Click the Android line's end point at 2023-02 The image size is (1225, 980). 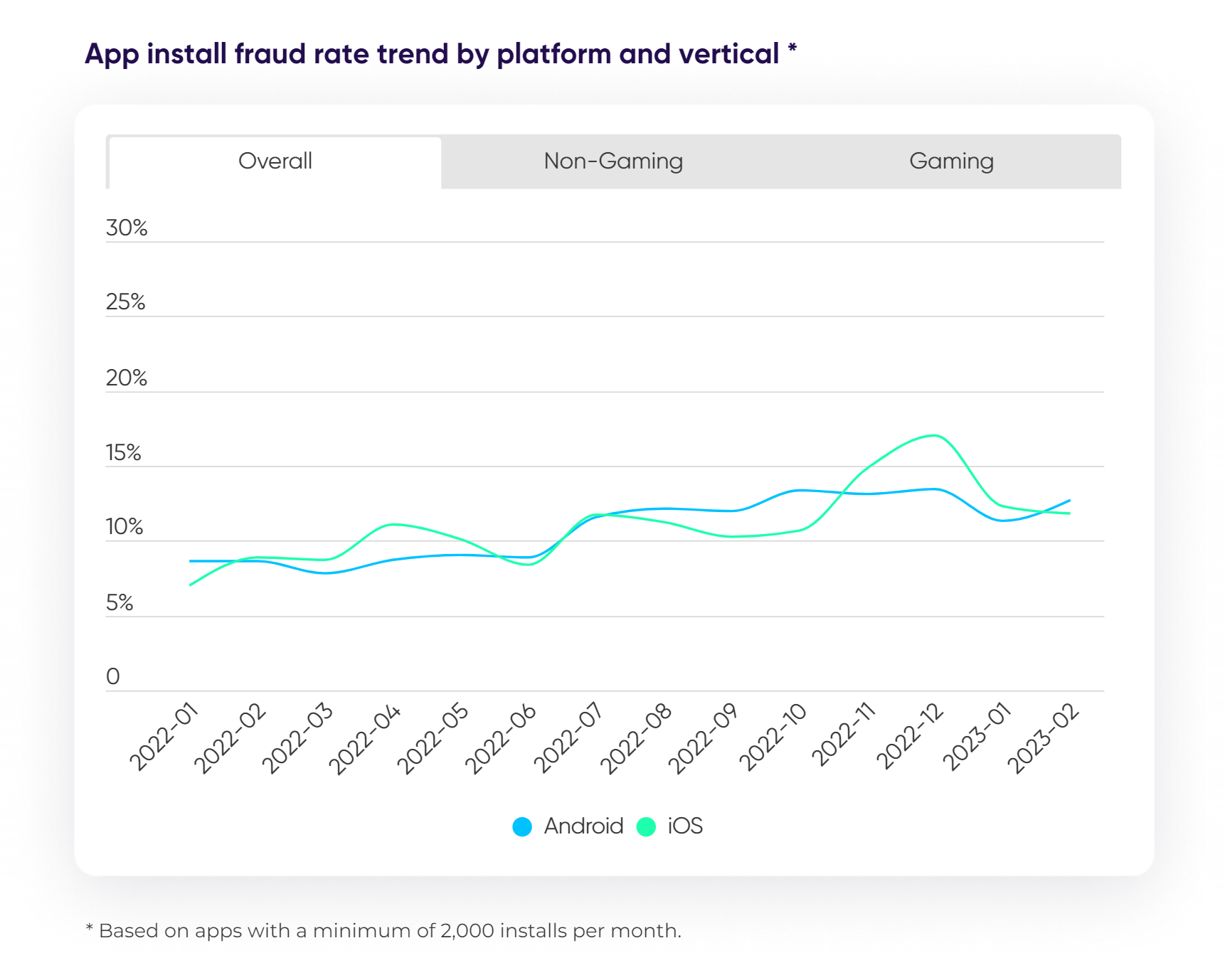1069,501
